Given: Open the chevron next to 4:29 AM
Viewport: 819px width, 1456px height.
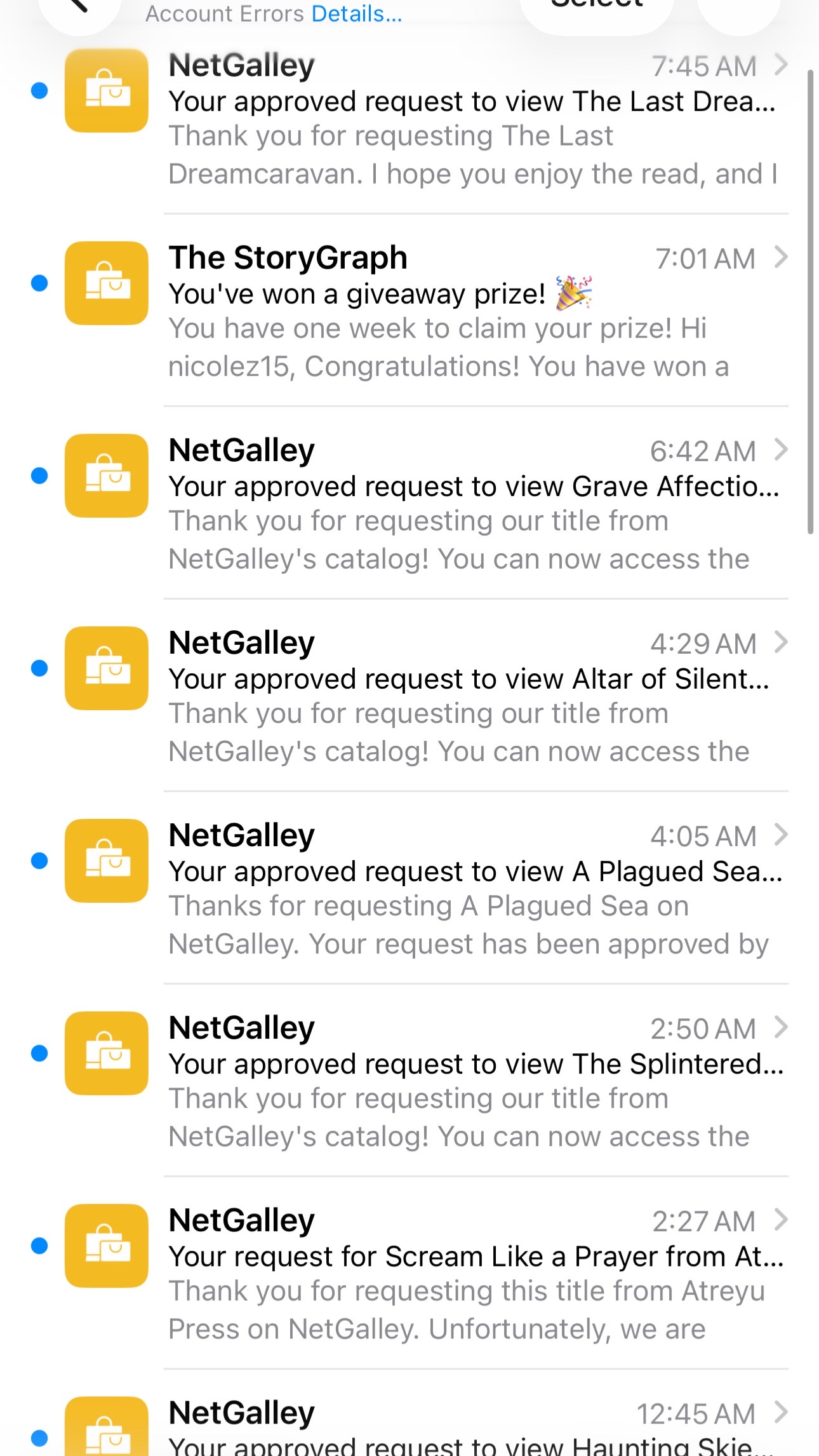Looking at the screenshot, I should [x=782, y=642].
